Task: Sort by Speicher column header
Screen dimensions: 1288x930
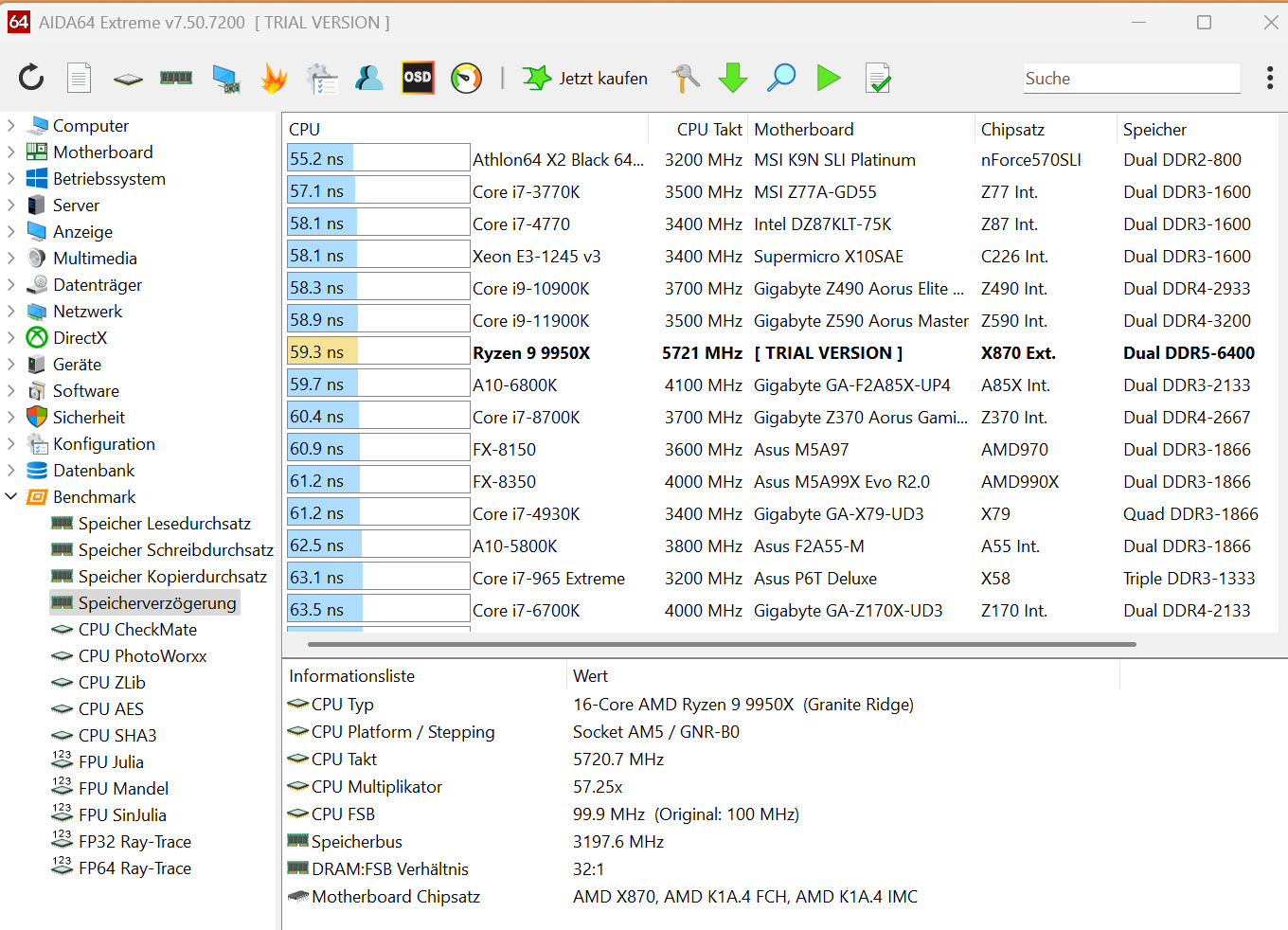Action: pos(1197,129)
